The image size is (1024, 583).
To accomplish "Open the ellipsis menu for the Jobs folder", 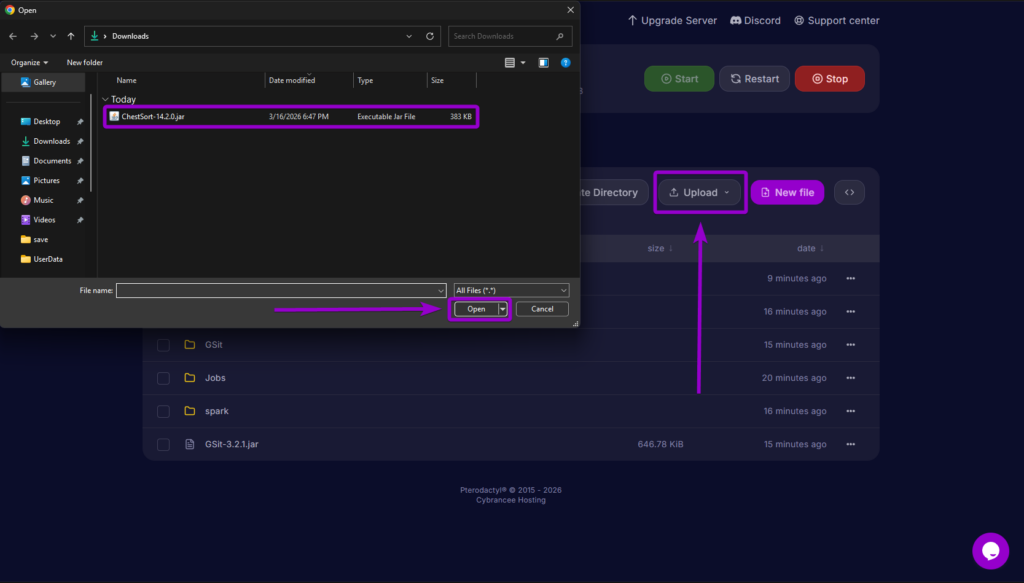I will click(851, 377).
